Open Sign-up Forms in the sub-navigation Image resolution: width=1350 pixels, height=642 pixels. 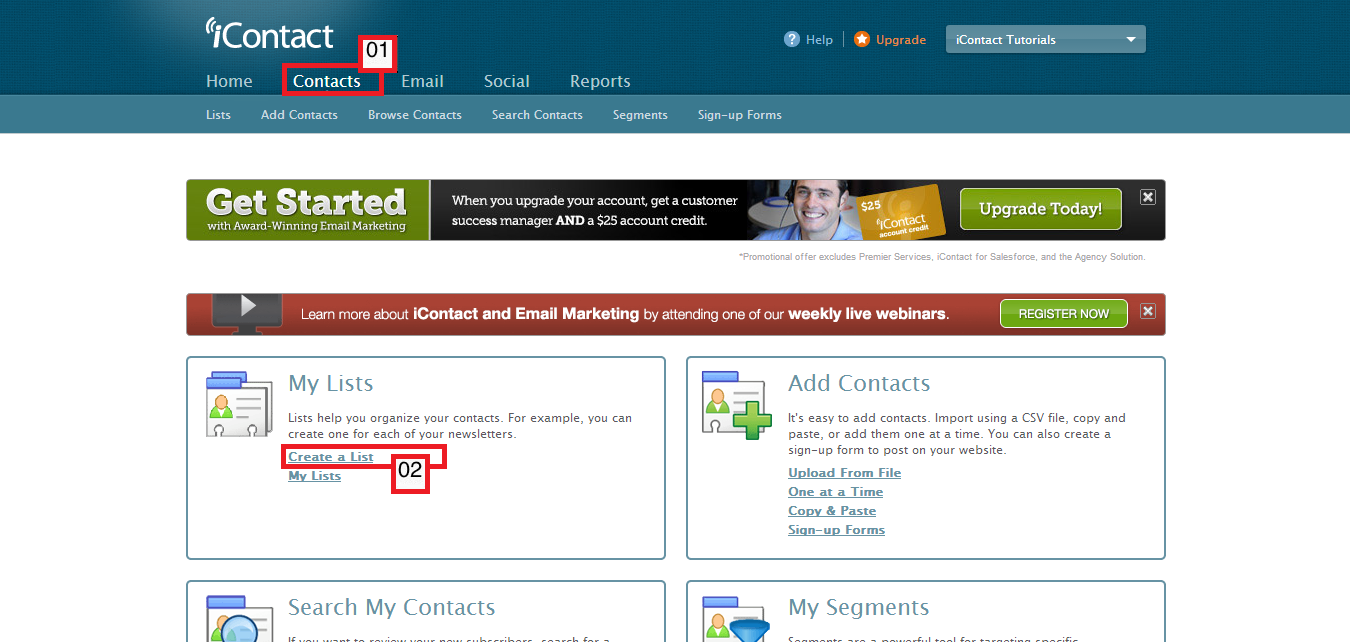[x=740, y=115]
